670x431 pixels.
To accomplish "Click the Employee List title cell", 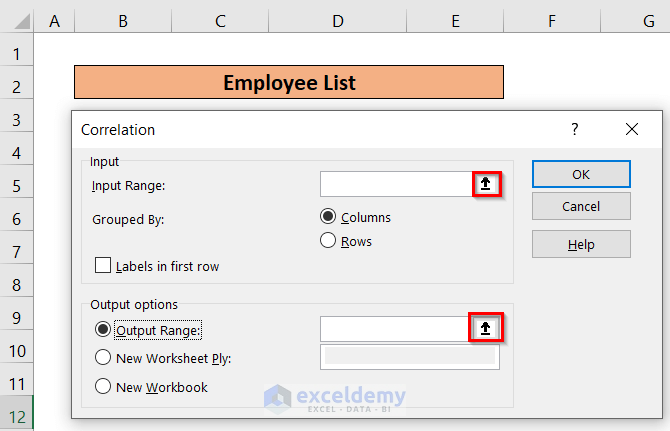I will pyautogui.click(x=289, y=82).
